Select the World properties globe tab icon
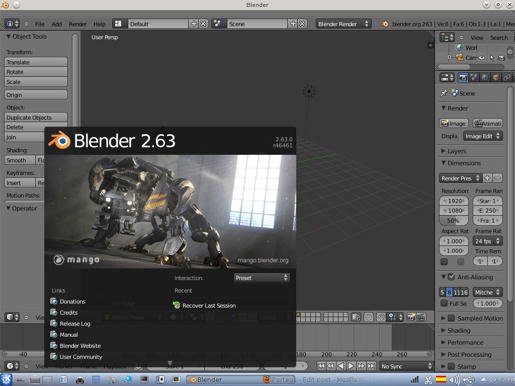Screen dimensions: 515x386 [485, 77]
